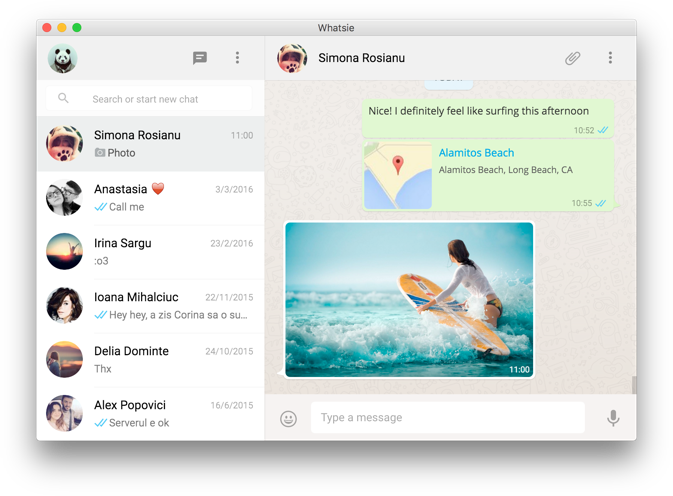Image resolution: width=673 pixels, height=496 pixels.
Task: Select the Ioana Mihalciuc conversation
Action: 150,306
